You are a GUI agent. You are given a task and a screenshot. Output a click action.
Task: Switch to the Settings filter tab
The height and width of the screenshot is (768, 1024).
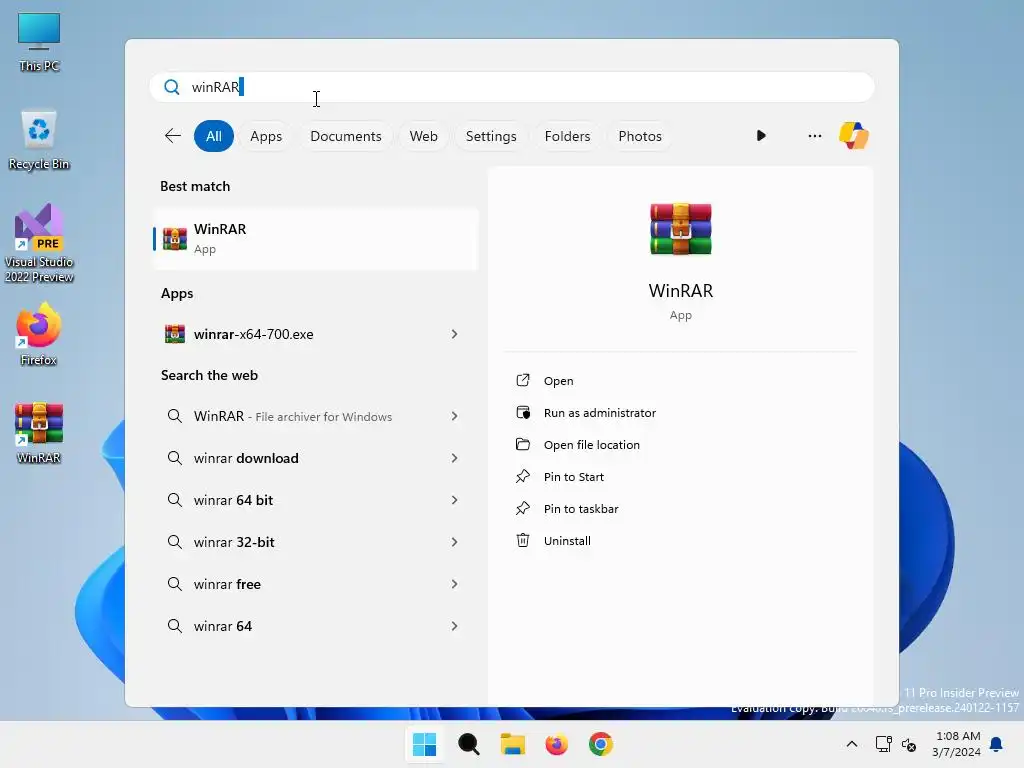coord(490,136)
